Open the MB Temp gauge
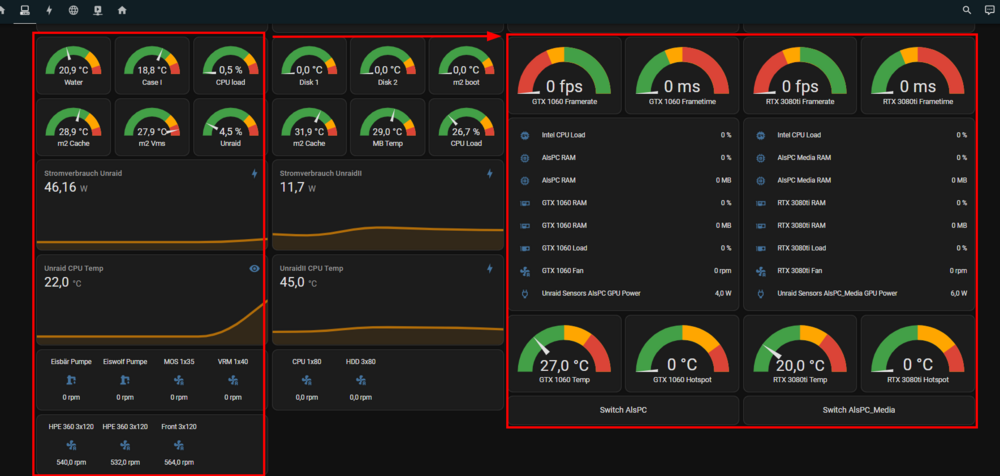Viewport: 1000px width, 476px height. pyautogui.click(x=387, y=127)
